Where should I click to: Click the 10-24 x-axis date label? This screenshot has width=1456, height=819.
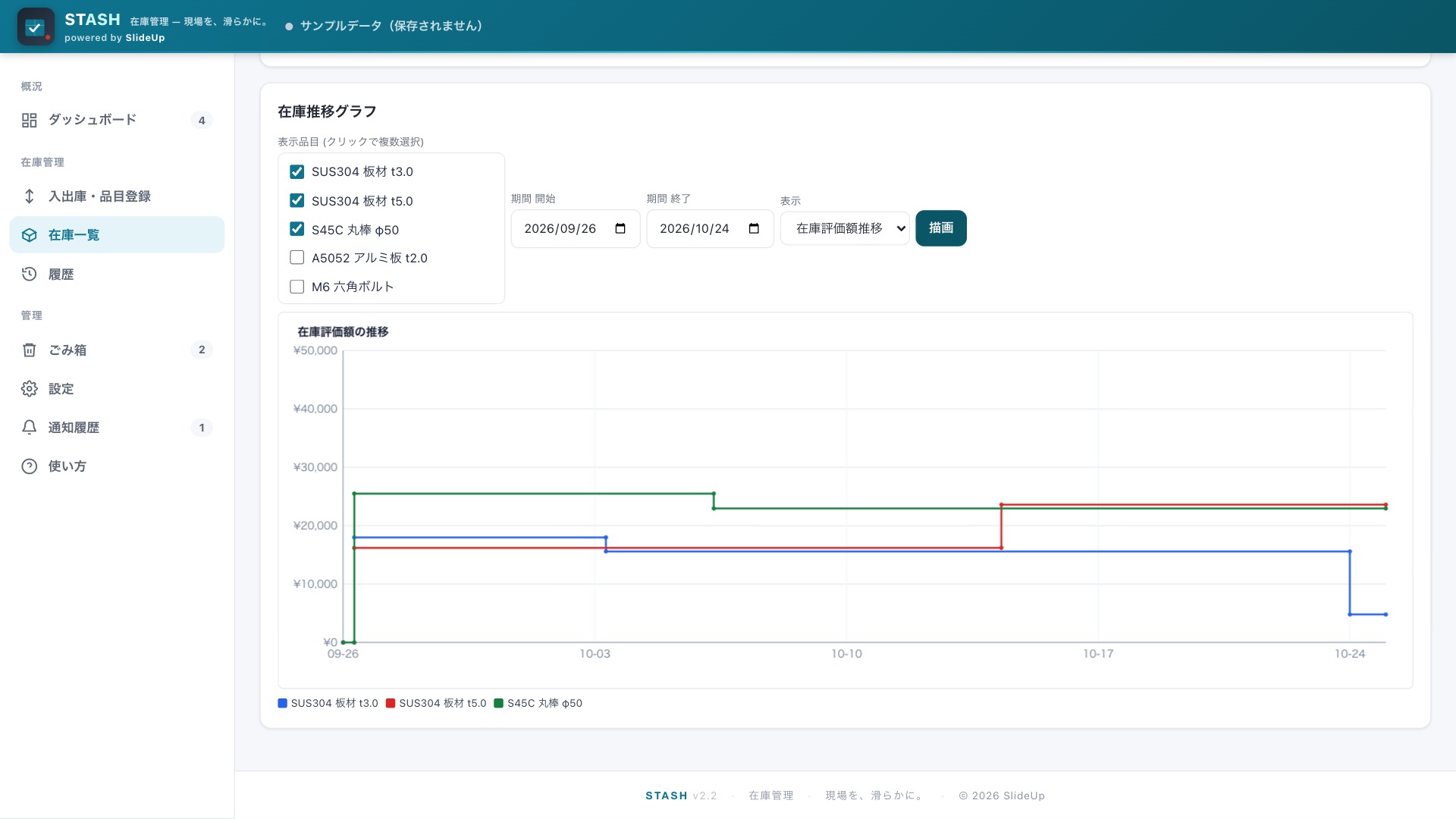point(1350,654)
